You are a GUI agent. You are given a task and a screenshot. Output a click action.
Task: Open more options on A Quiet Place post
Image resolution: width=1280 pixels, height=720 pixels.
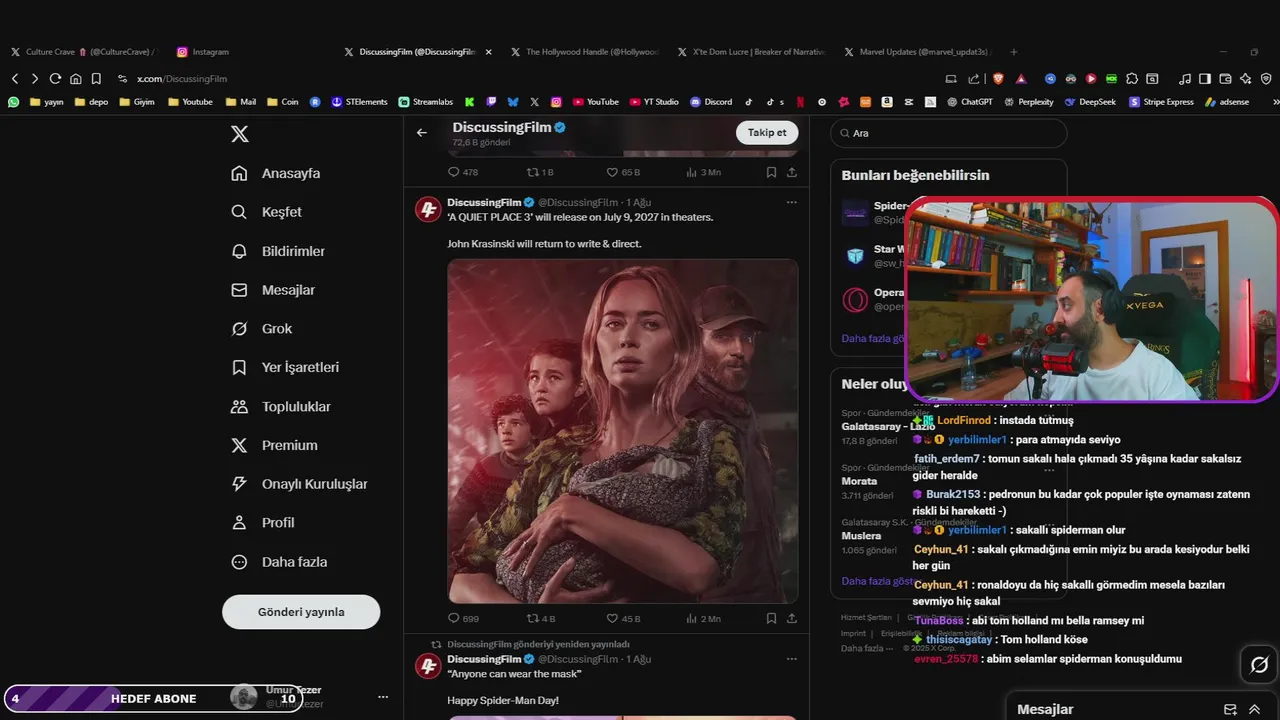pyautogui.click(x=791, y=202)
